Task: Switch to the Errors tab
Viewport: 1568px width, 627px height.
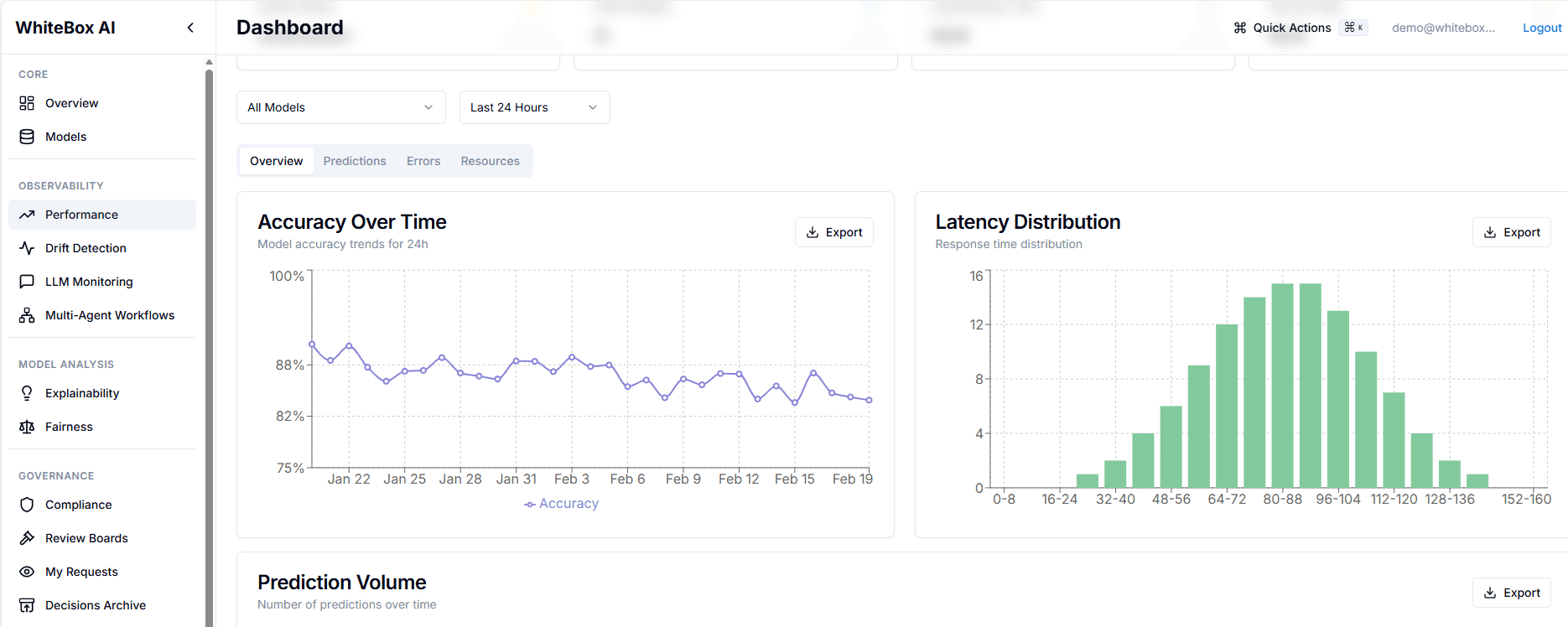Action: click(x=423, y=161)
